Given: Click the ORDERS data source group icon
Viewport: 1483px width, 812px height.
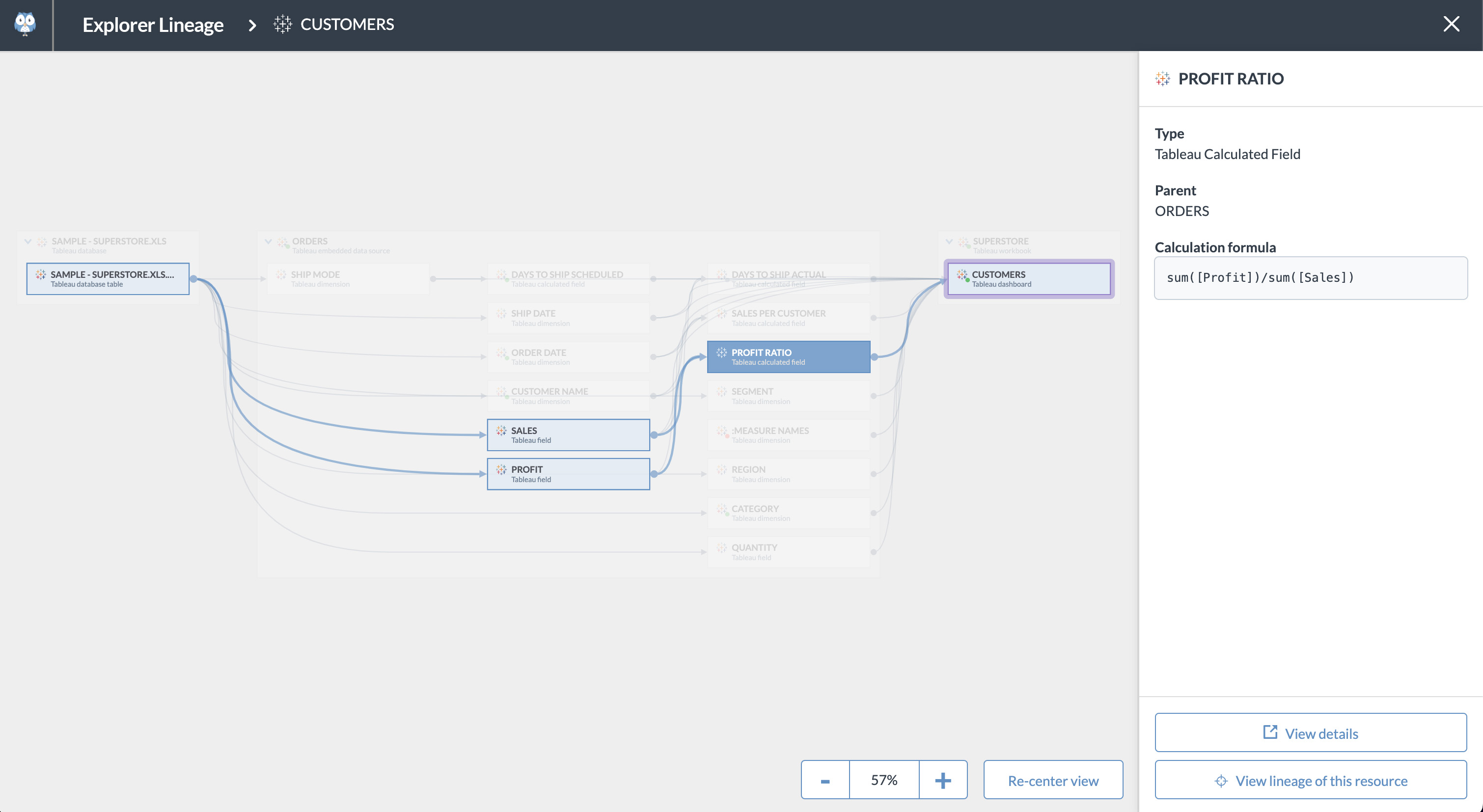Looking at the screenshot, I should (283, 243).
